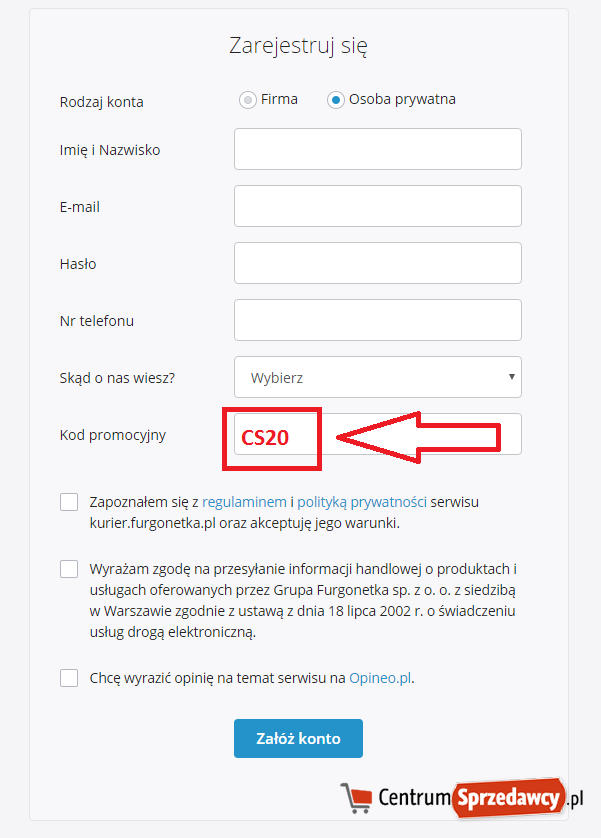601x838 pixels.
Task: Focus the Imię i Nazwisko field
Action: click(x=377, y=149)
